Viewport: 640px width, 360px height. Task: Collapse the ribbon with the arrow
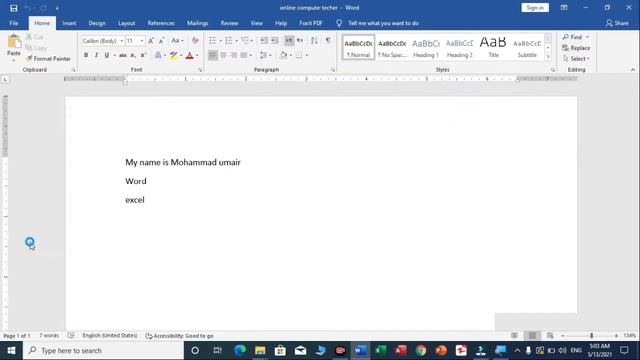click(x=633, y=70)
